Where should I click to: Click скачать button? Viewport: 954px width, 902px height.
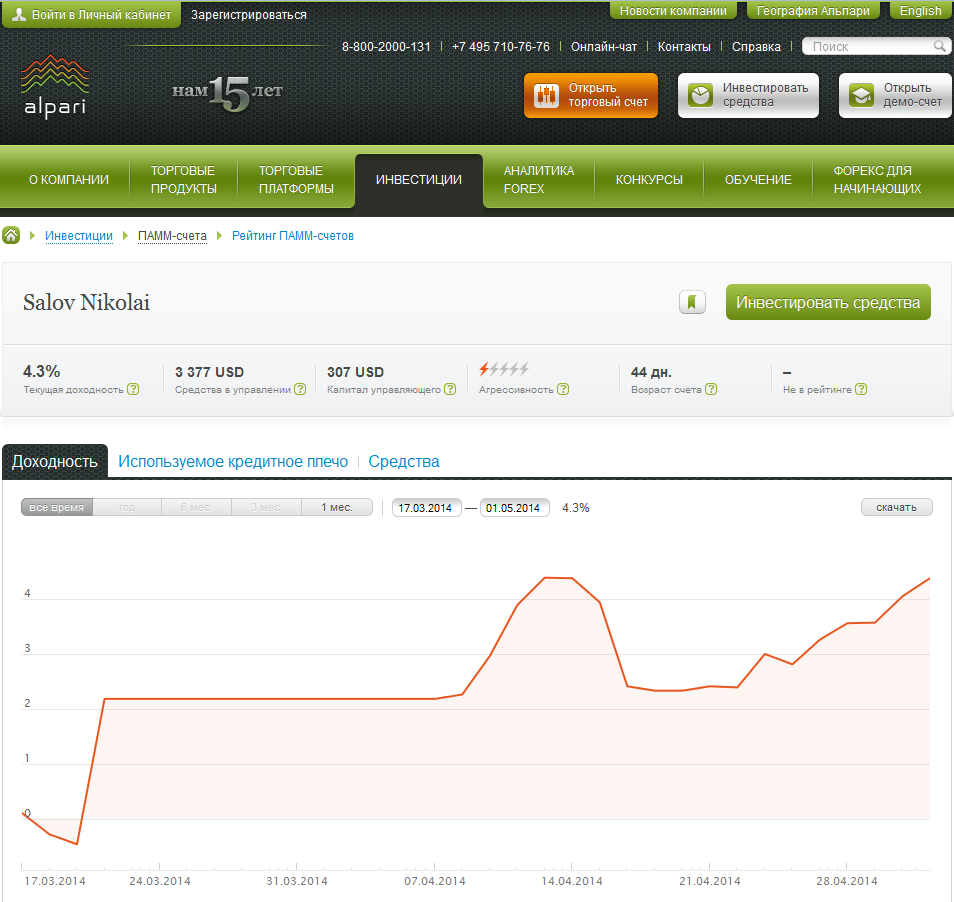[896, 507]
